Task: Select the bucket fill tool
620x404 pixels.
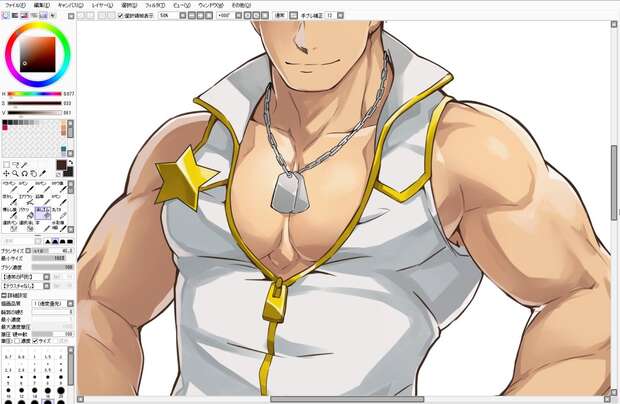Action: [26, 213]
